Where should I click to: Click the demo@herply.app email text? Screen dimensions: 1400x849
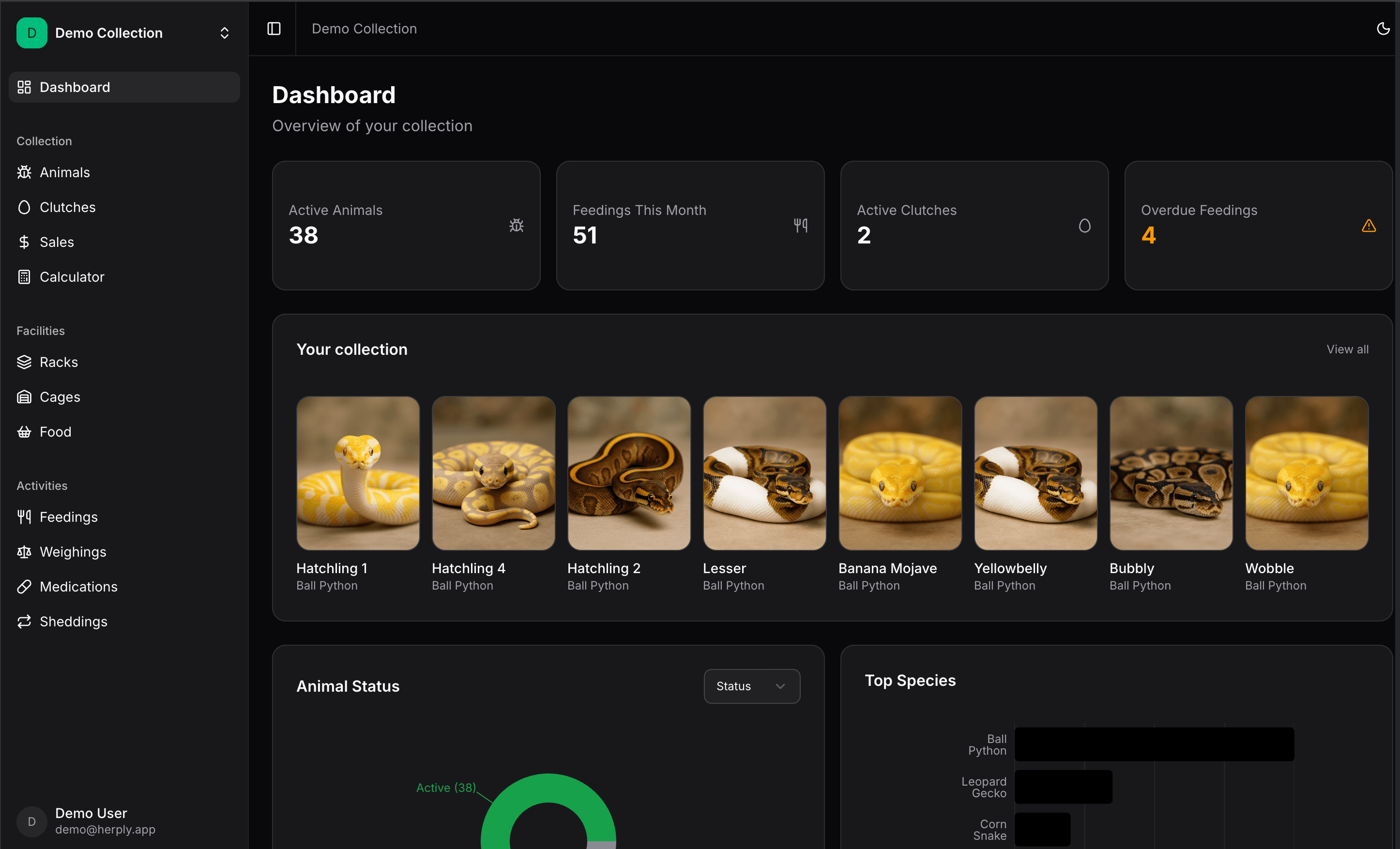pyautogui.click(x=105, y=829)
